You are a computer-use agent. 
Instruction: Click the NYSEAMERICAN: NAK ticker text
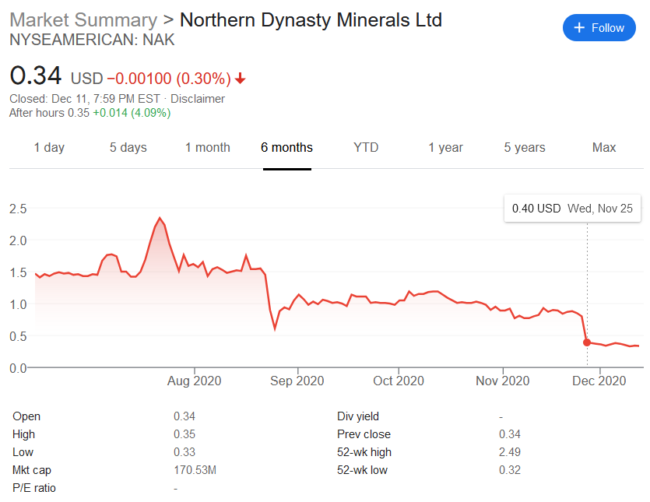[80, 40]
